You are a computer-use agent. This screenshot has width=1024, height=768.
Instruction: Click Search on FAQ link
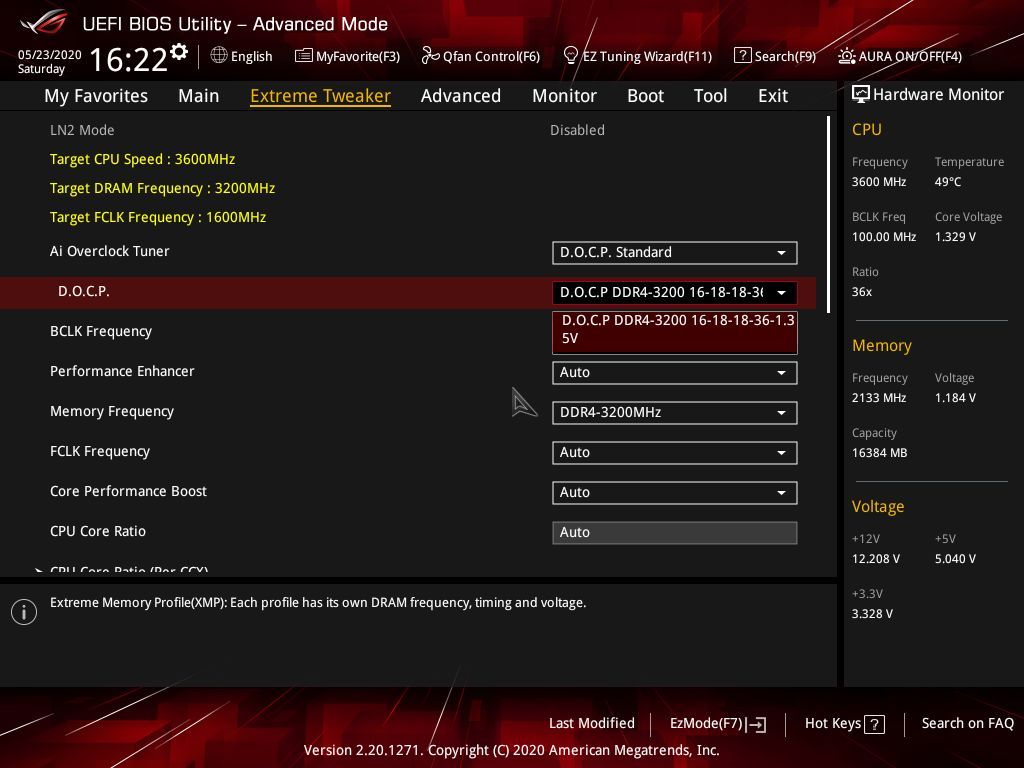click(968, 724)
